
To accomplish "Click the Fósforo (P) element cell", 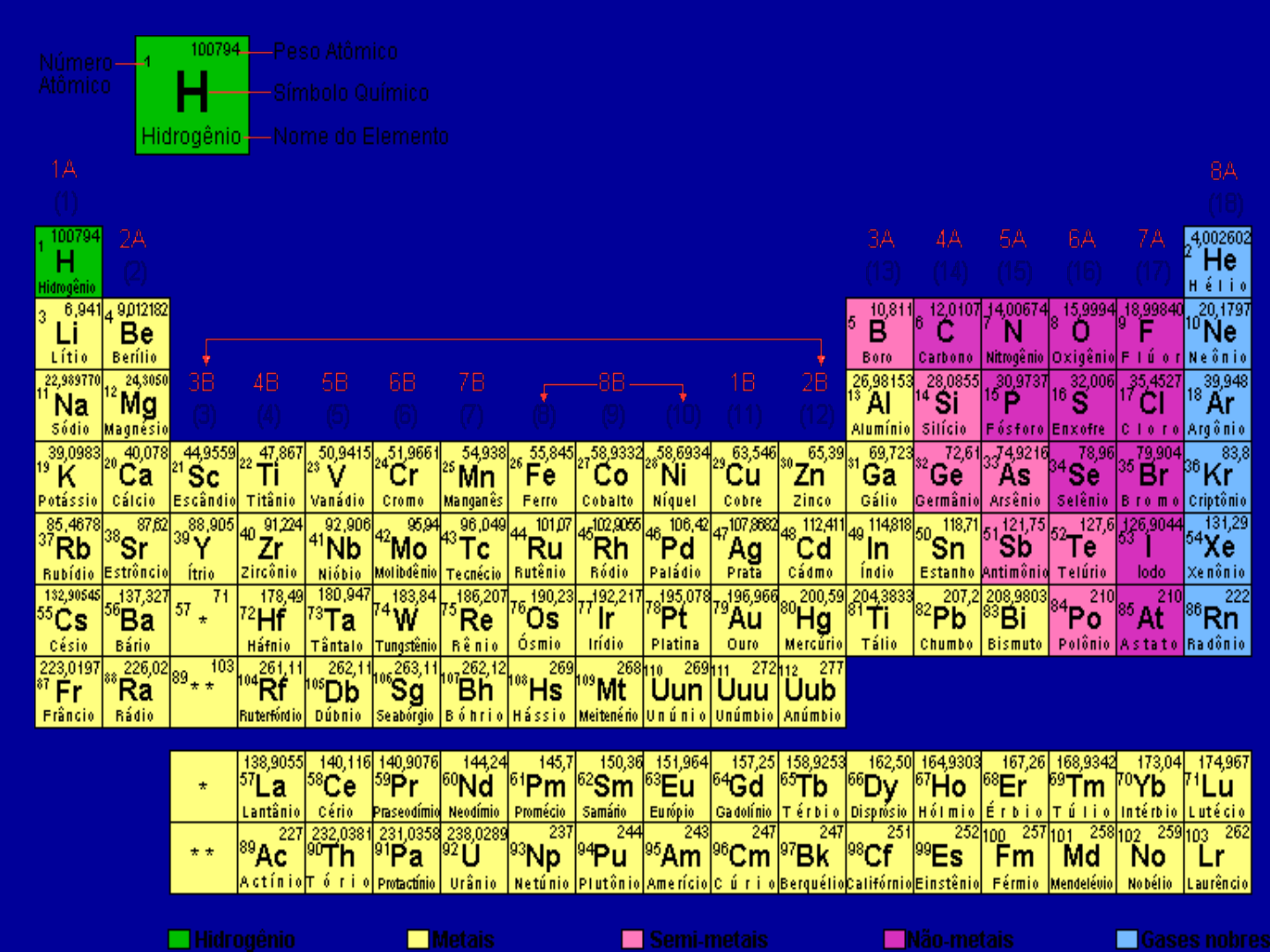I will (x=1015, y=405).
